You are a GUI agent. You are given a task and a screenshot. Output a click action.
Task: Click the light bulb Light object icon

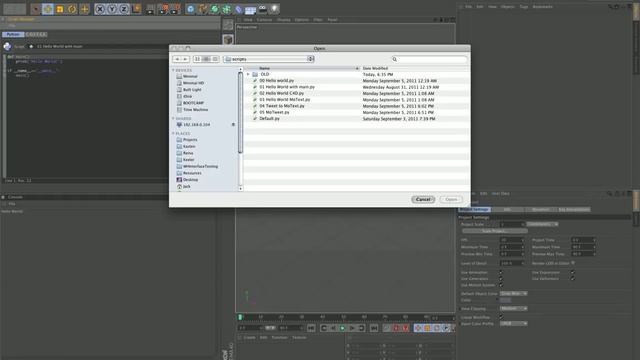[274, 9]
